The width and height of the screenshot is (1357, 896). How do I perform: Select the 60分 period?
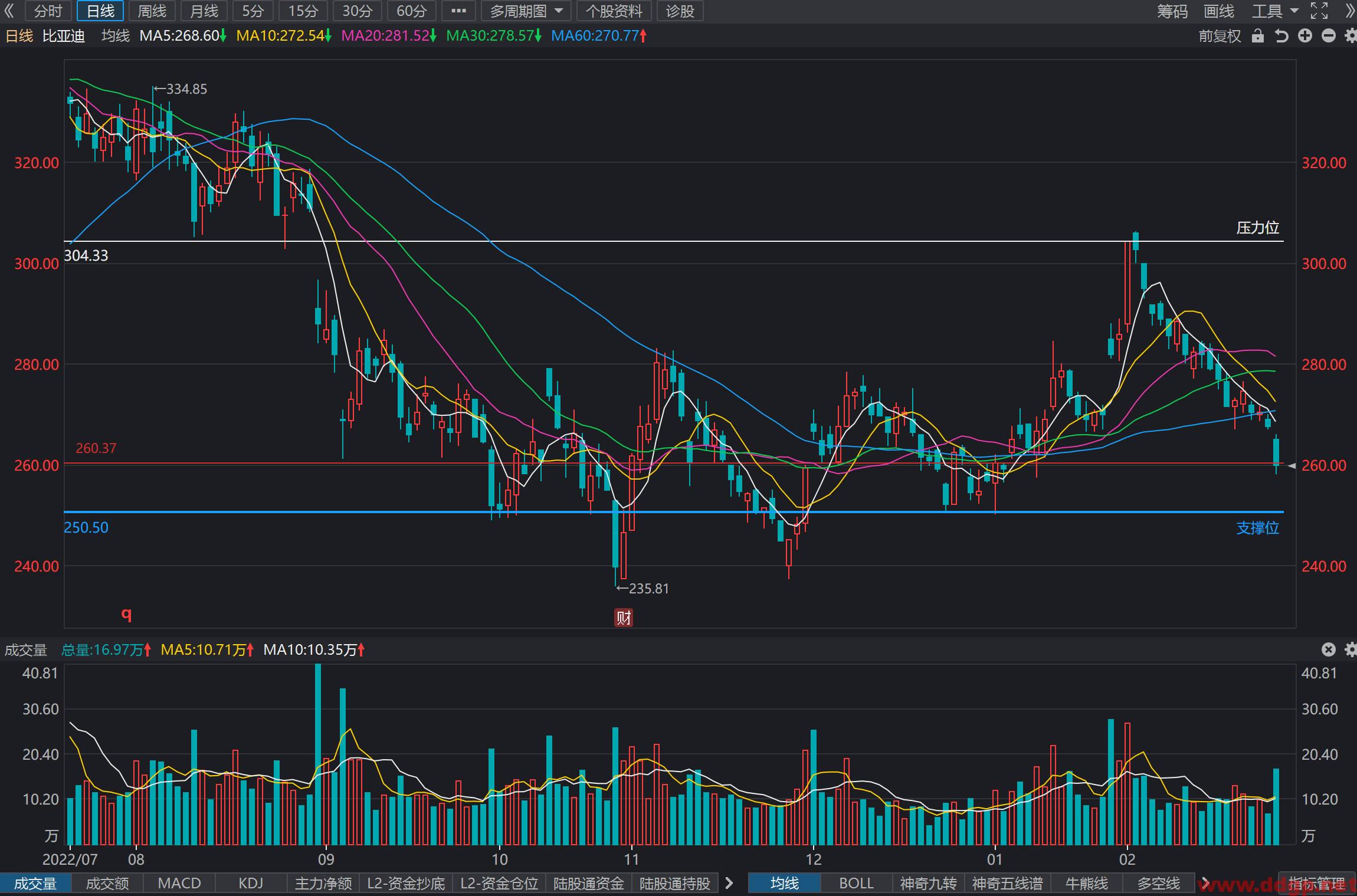tap(411, 11)
